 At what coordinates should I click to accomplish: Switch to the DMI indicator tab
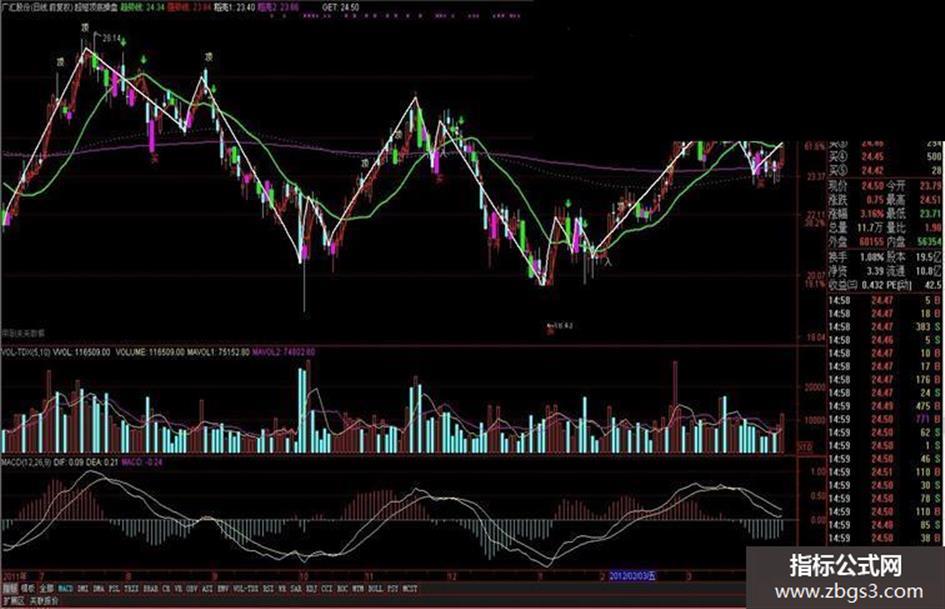(83, 588)
